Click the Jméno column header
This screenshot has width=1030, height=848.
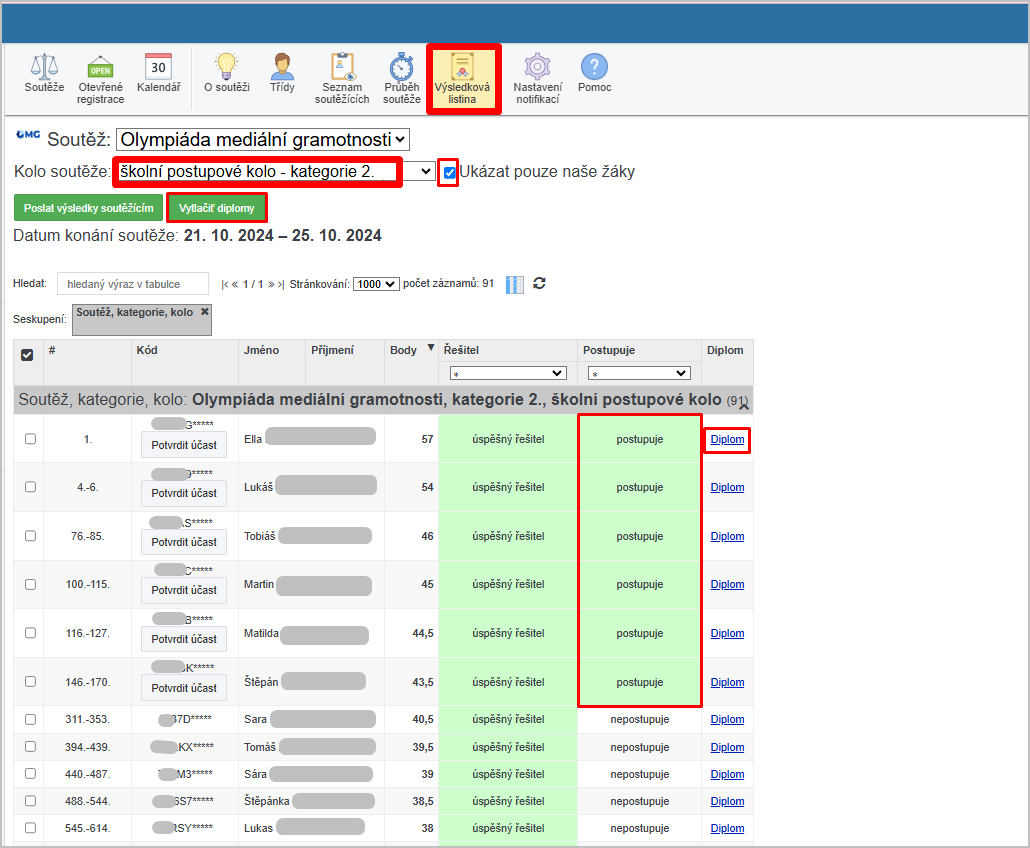[261, 350]
